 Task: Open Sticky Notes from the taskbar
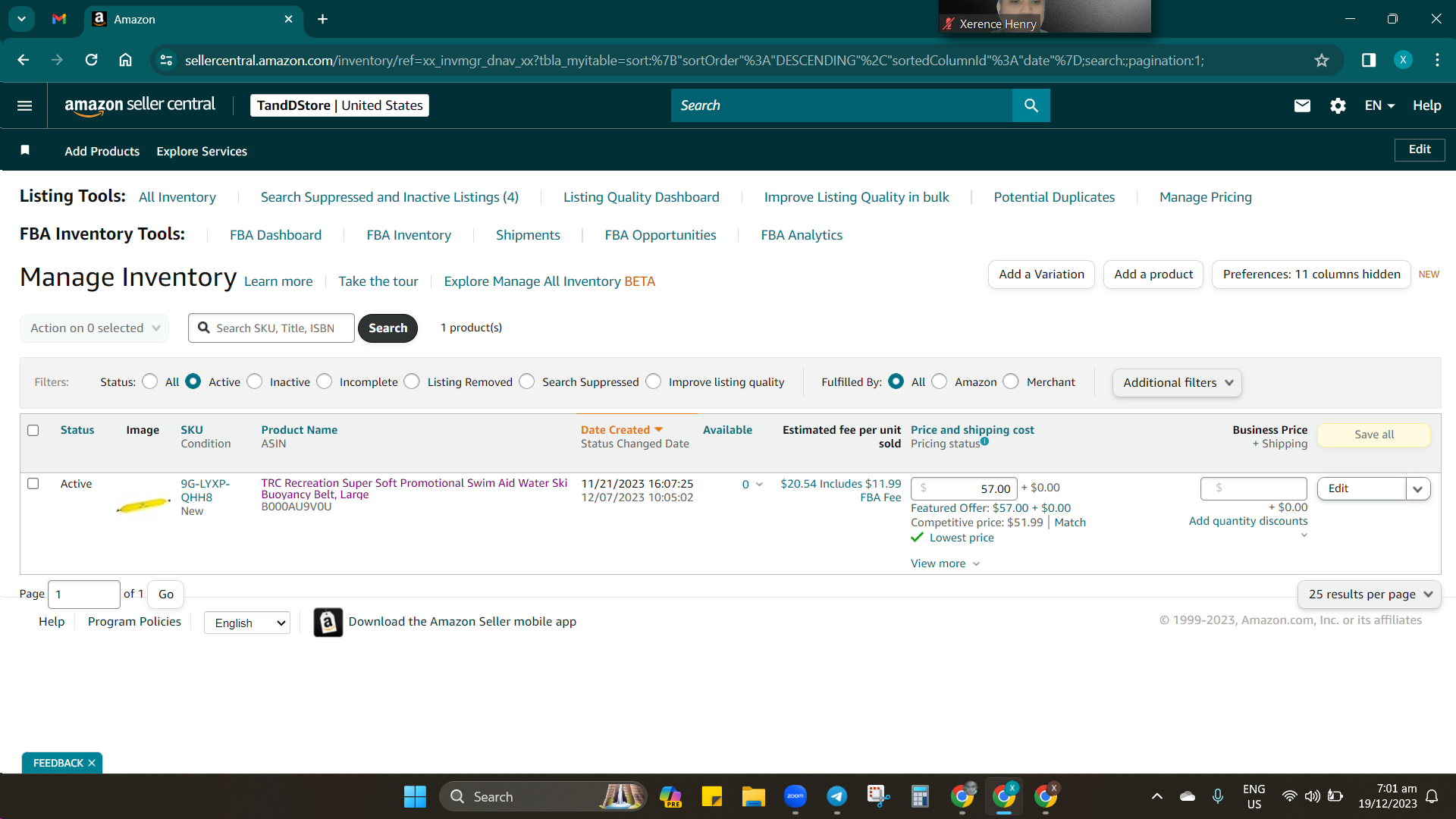coord(711,796)
